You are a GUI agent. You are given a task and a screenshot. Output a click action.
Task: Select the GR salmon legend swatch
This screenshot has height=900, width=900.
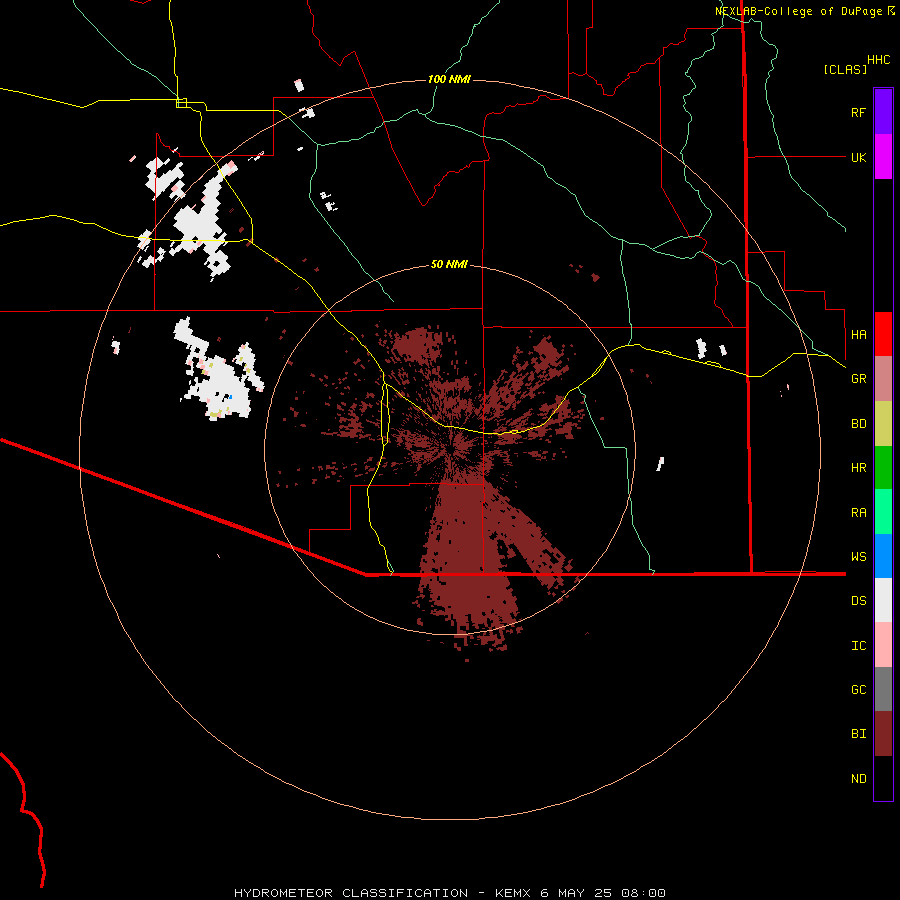coord(883,379)
